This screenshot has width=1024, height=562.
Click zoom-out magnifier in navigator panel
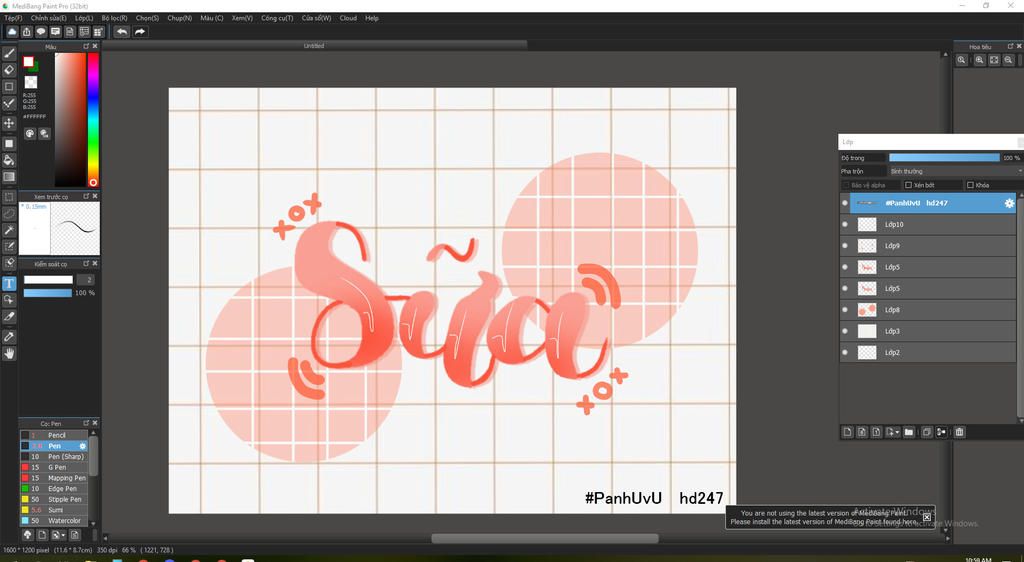coord(1009,60)
